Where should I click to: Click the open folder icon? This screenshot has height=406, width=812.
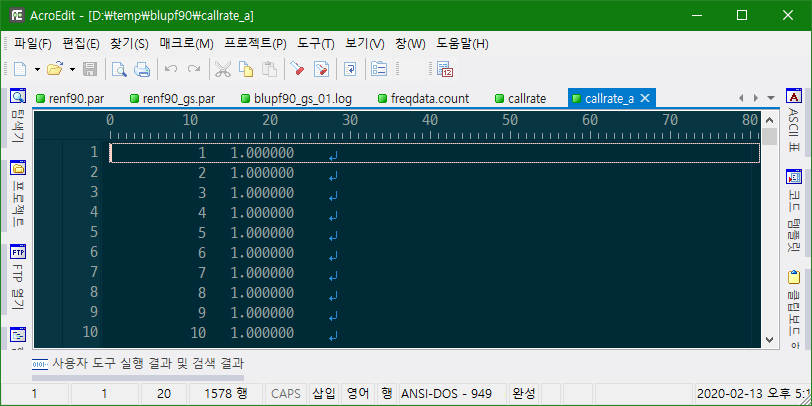click(55, 69)
